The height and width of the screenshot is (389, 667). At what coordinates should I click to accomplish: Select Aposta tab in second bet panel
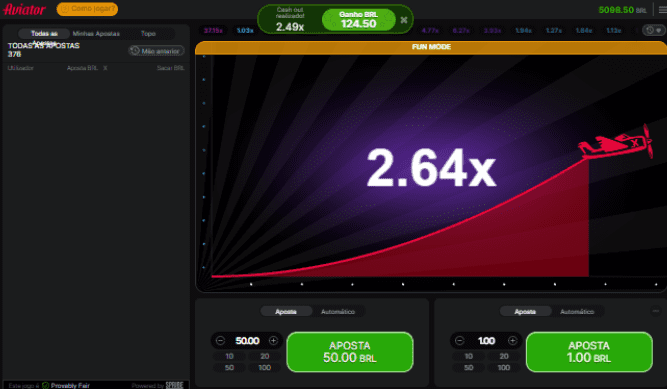(x=525, y=312)
